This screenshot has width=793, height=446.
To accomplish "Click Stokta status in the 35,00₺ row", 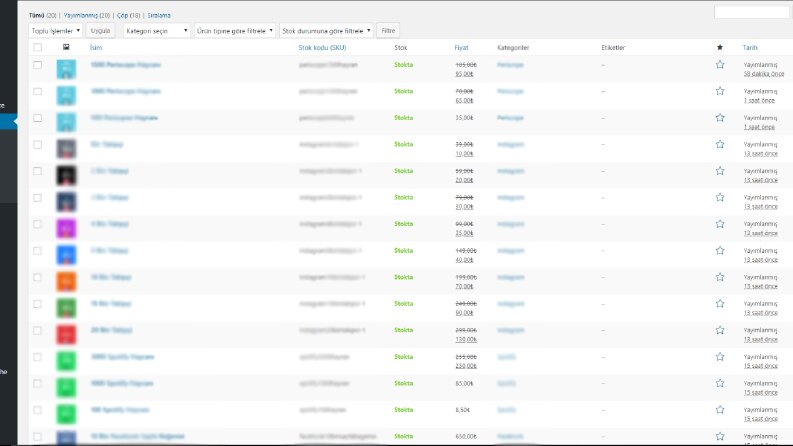I will (x=404, y=118).
